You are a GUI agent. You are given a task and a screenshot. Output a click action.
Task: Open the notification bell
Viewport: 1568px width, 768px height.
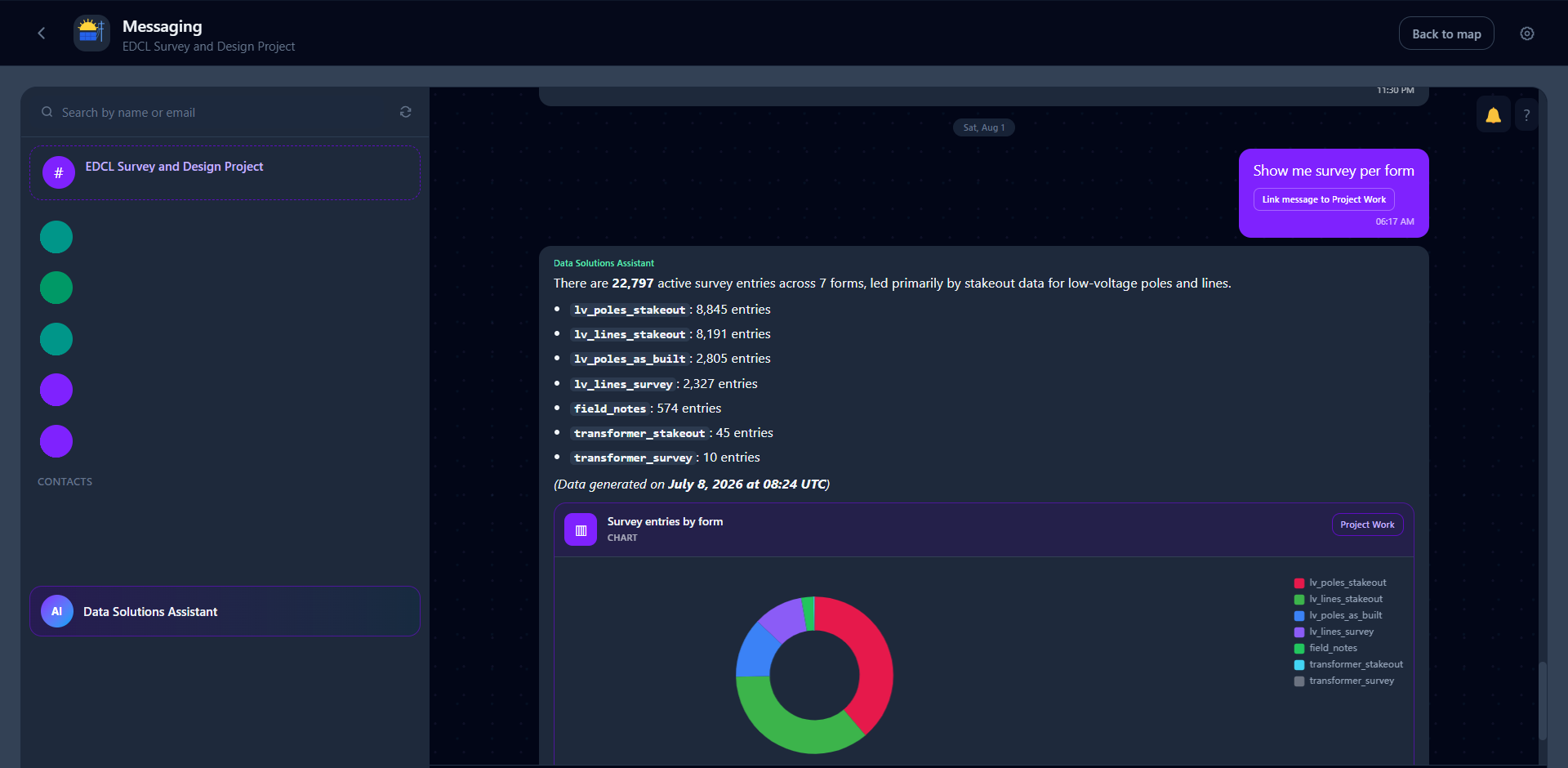pos(1493,115)
